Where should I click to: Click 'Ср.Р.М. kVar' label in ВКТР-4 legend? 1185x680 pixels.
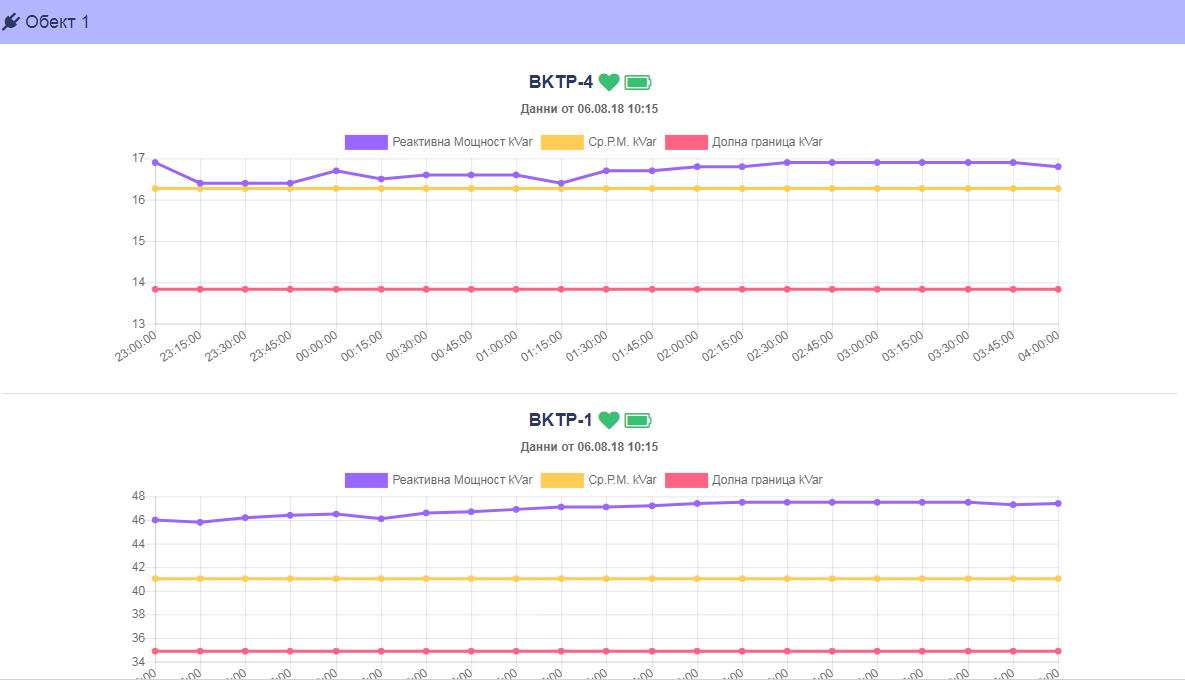pos(623,142)
